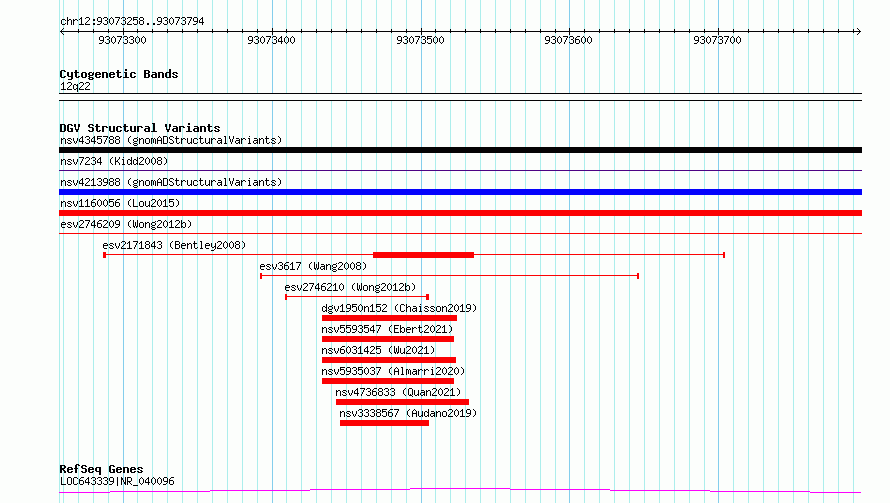Select the esv3617 variant line
The image size is (890, 503).
click(450, 276)
